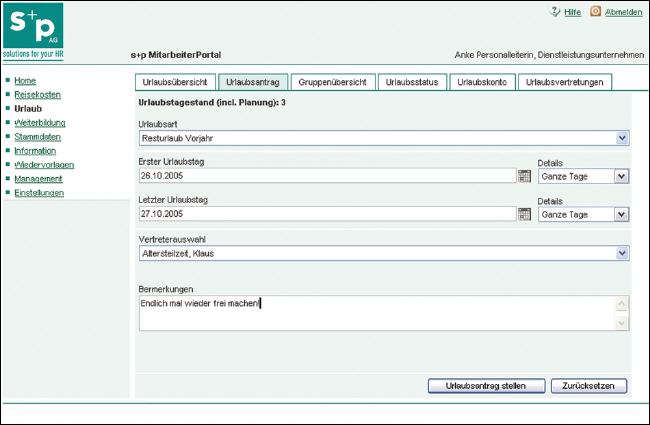This screenshot has width=650, height=425.
Task: Open the Einstellungen sidebar link
Action: tap(39, 192)
